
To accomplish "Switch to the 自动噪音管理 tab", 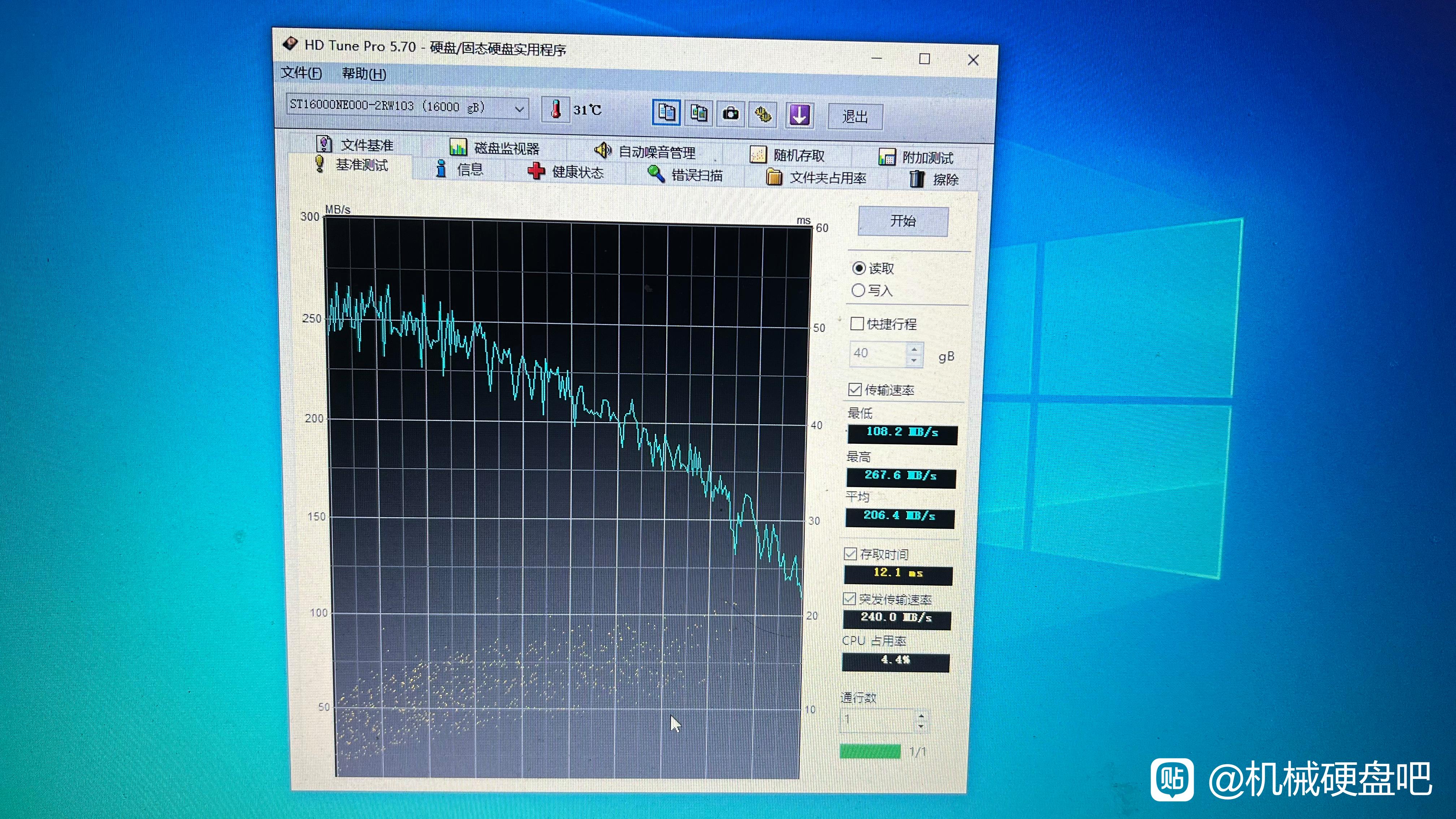I will click(x=645, y=151).
